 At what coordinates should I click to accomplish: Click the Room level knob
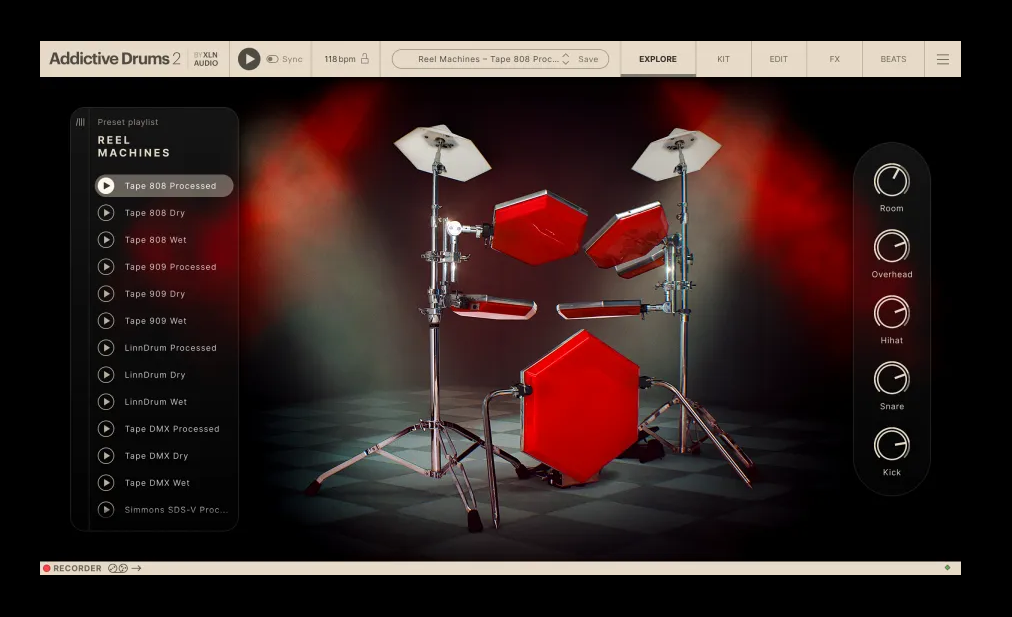tap(891, 181)
